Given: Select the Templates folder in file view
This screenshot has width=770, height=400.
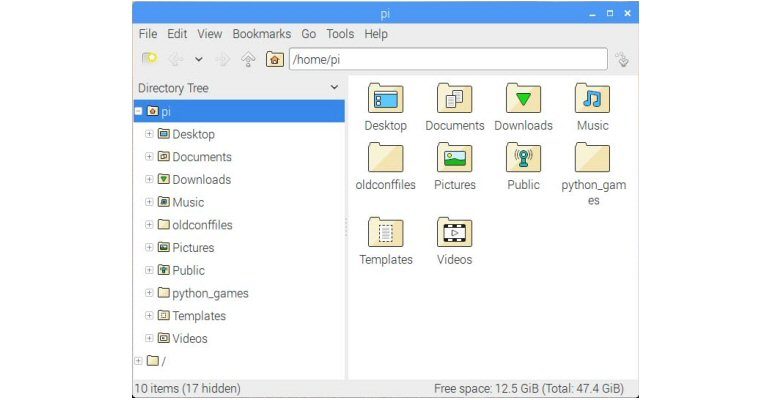Looking at the screenshot, I should pyautogui.click(x=385, y=233).
